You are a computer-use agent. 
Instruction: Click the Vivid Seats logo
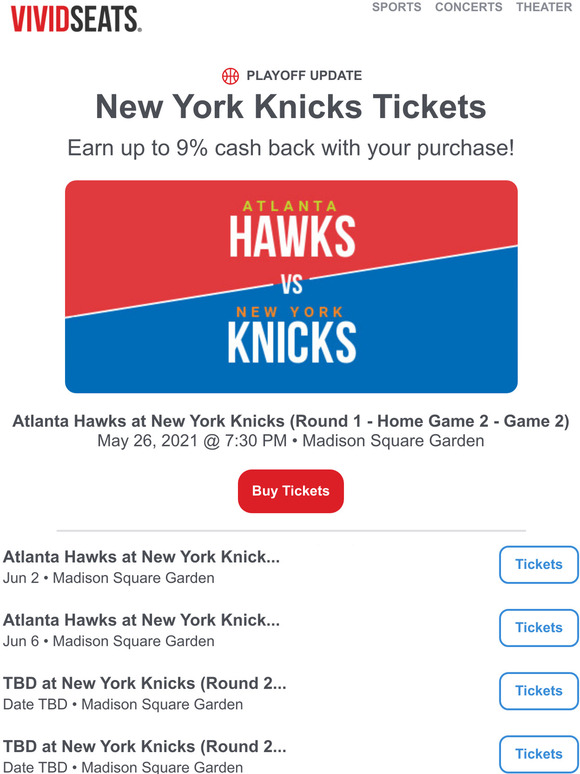(77, 20)
